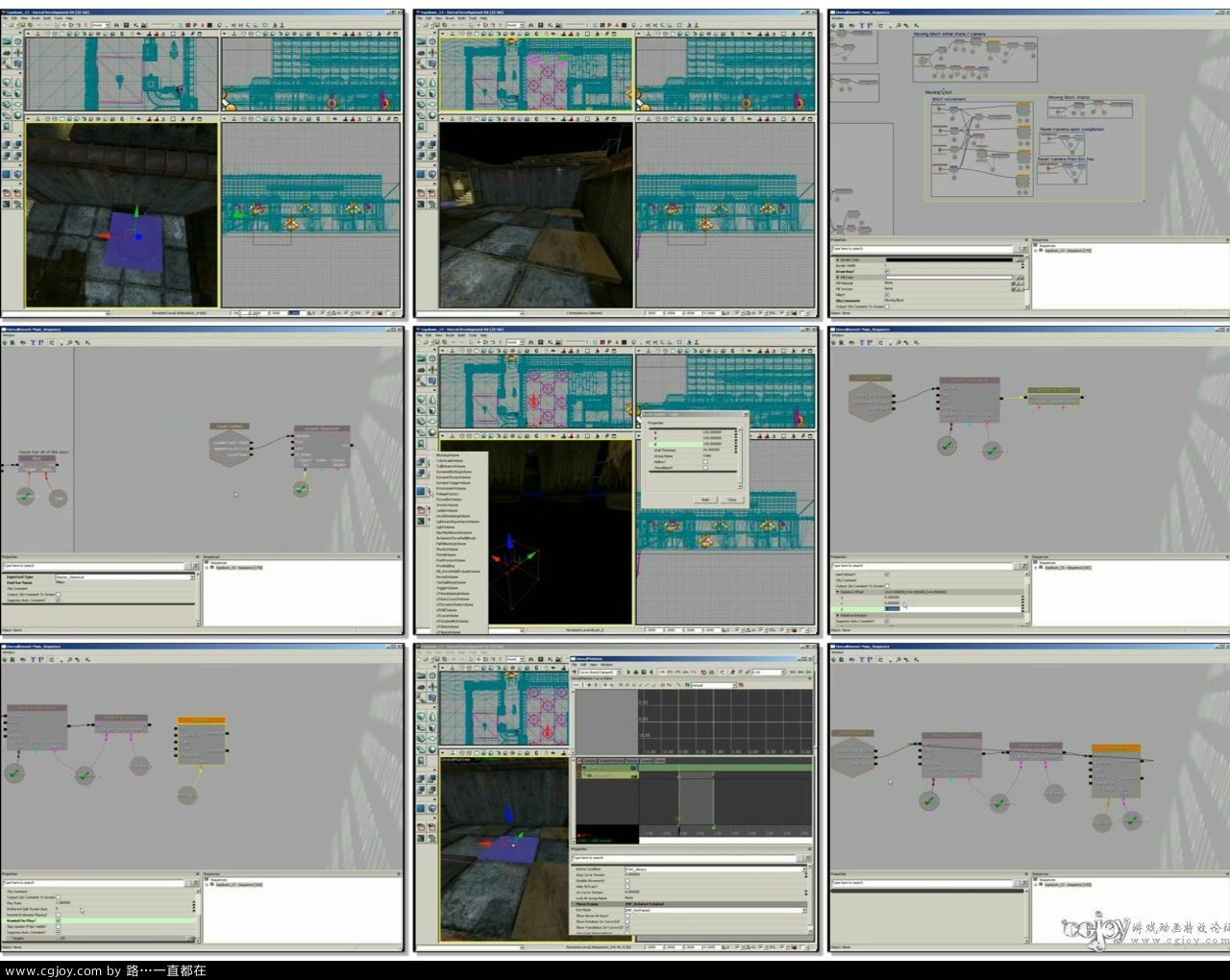The width and height of the screenshot is (1230, 980).
Task: Click CSG Intersect in top-left editor toolbox
Action: coord(6,156)
